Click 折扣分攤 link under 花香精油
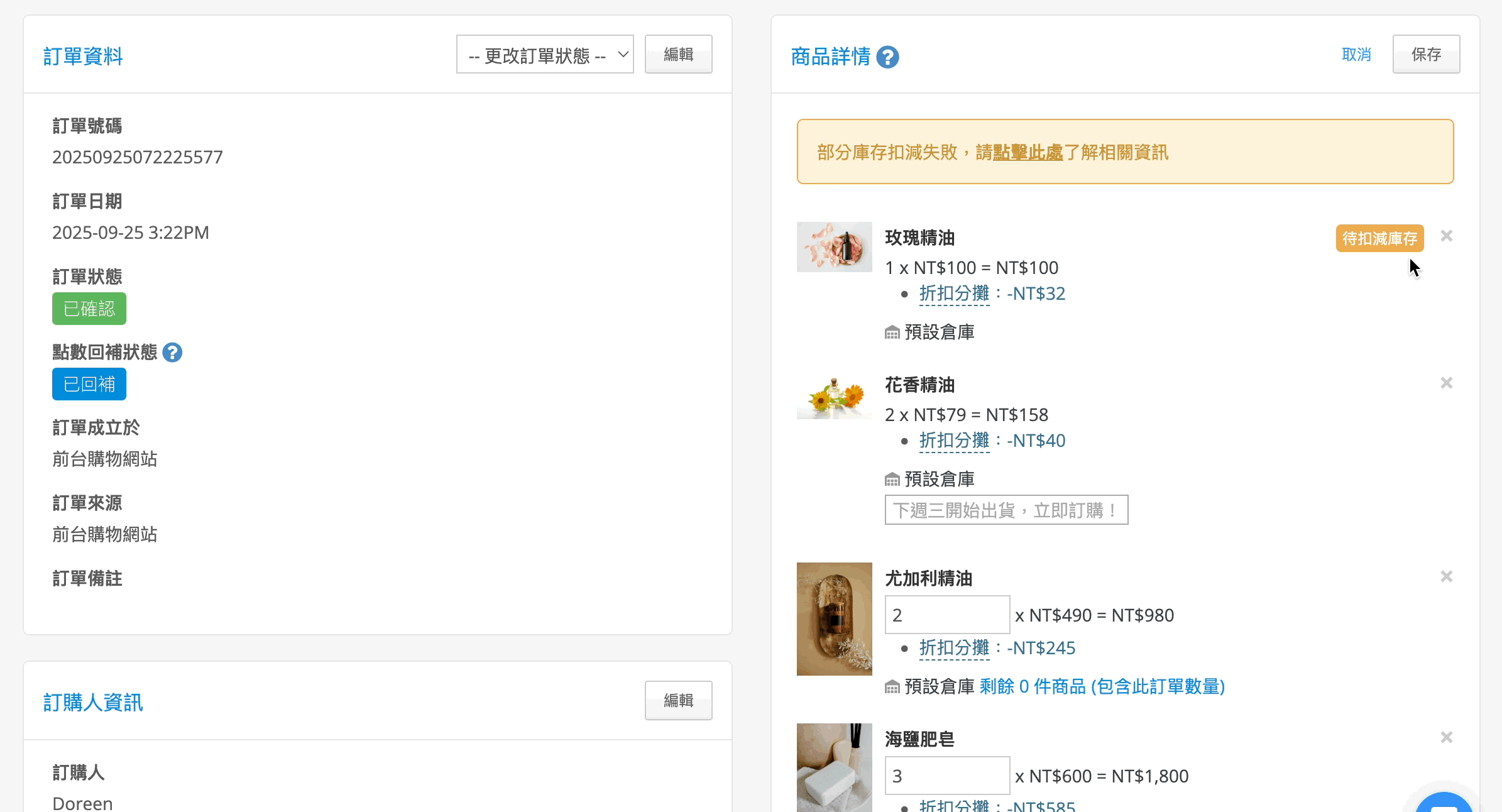 (954, 441)
